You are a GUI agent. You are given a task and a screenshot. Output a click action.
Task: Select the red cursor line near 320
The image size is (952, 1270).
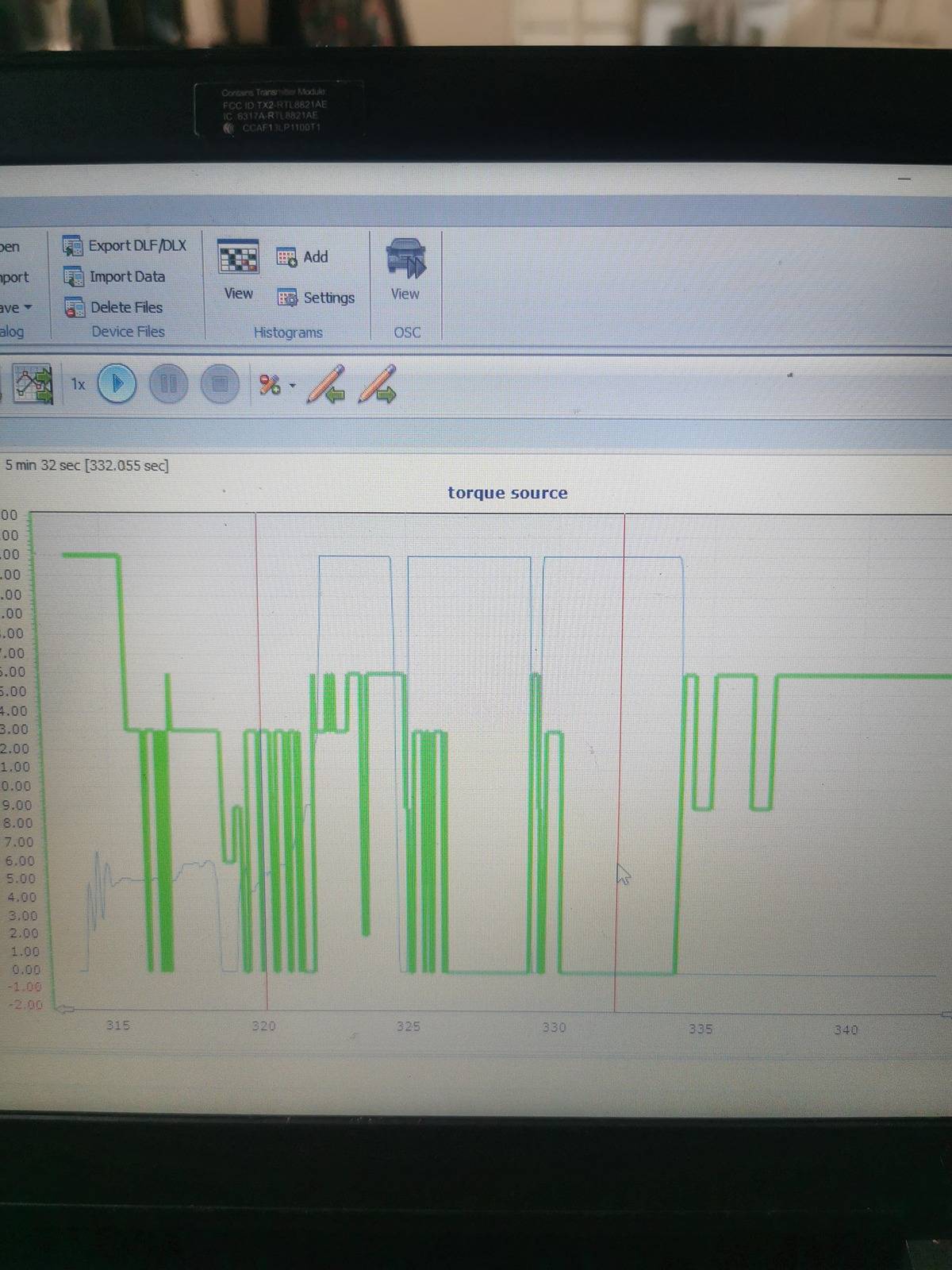point(261,762)
